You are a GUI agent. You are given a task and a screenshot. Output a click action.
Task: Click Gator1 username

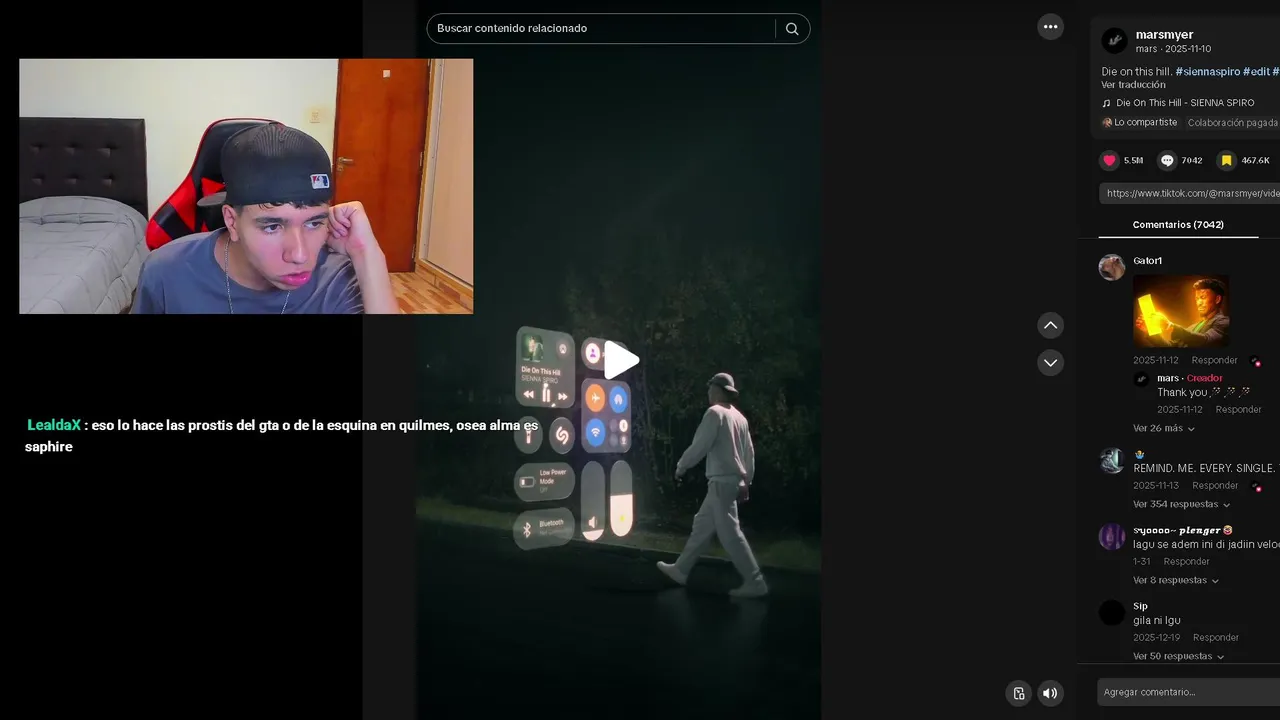tap(1147, 261)
